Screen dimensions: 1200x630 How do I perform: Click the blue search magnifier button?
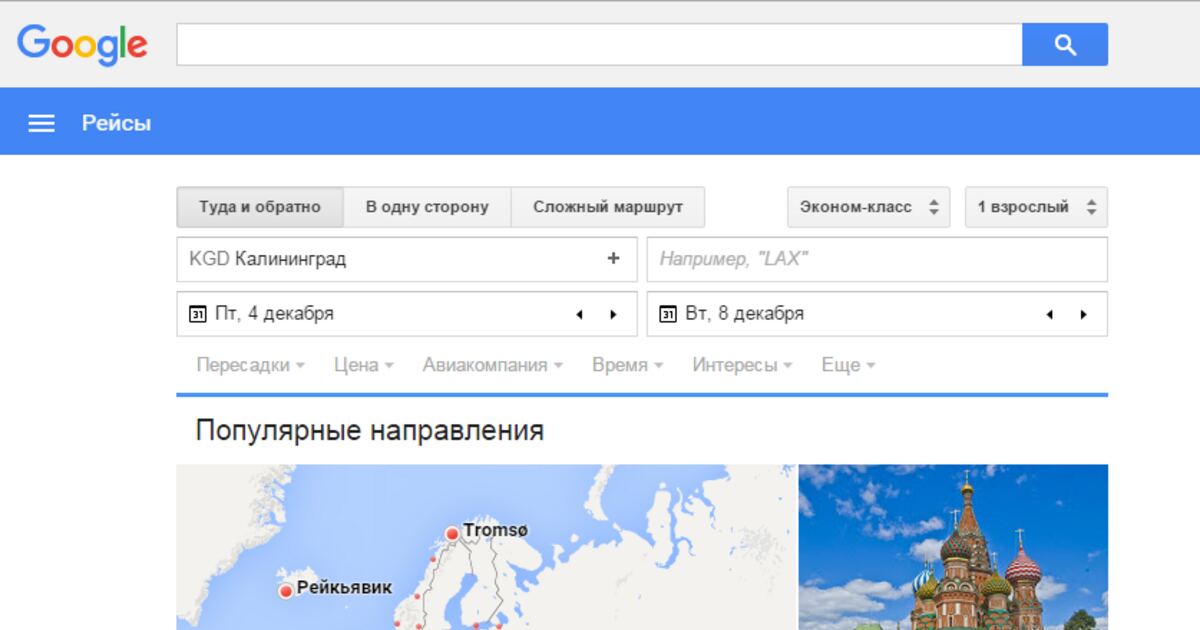coord(1065,44)
